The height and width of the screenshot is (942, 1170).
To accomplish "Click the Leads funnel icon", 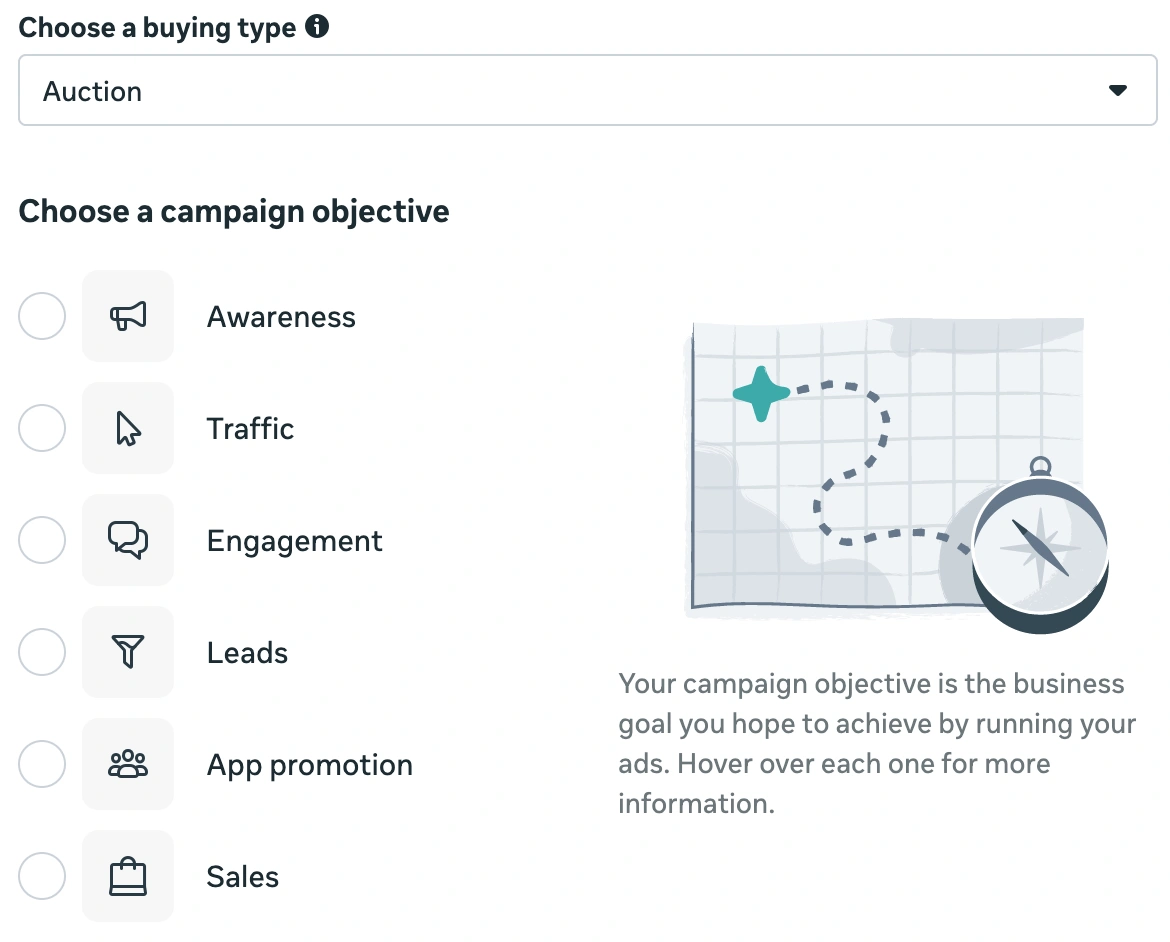I will pos(128,652).
